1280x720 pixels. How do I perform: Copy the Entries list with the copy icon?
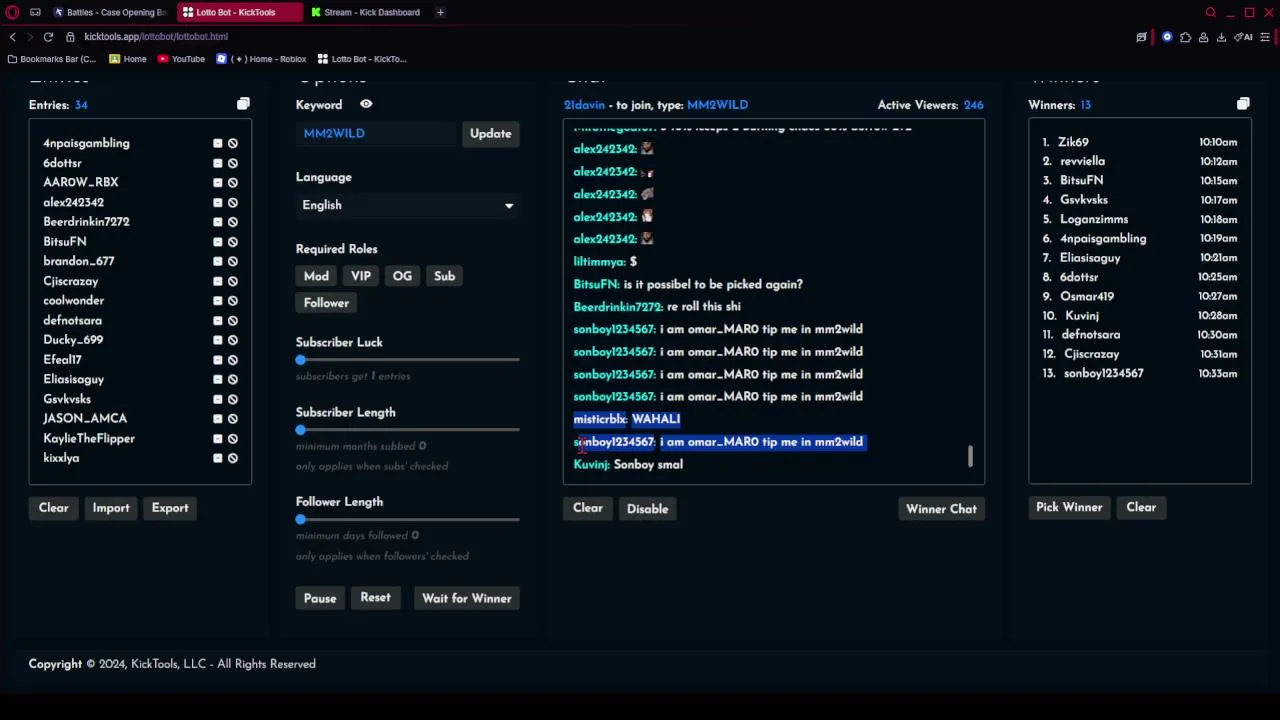[243, 104]
